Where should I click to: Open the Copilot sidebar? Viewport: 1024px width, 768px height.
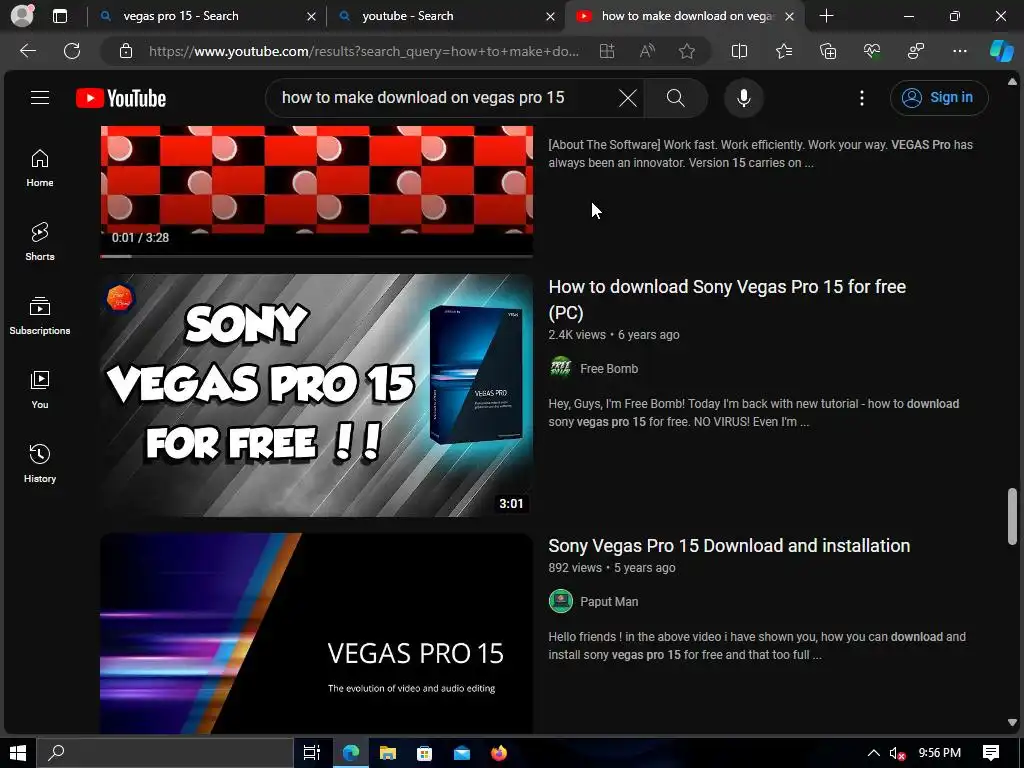click(x=1001, y=51)
